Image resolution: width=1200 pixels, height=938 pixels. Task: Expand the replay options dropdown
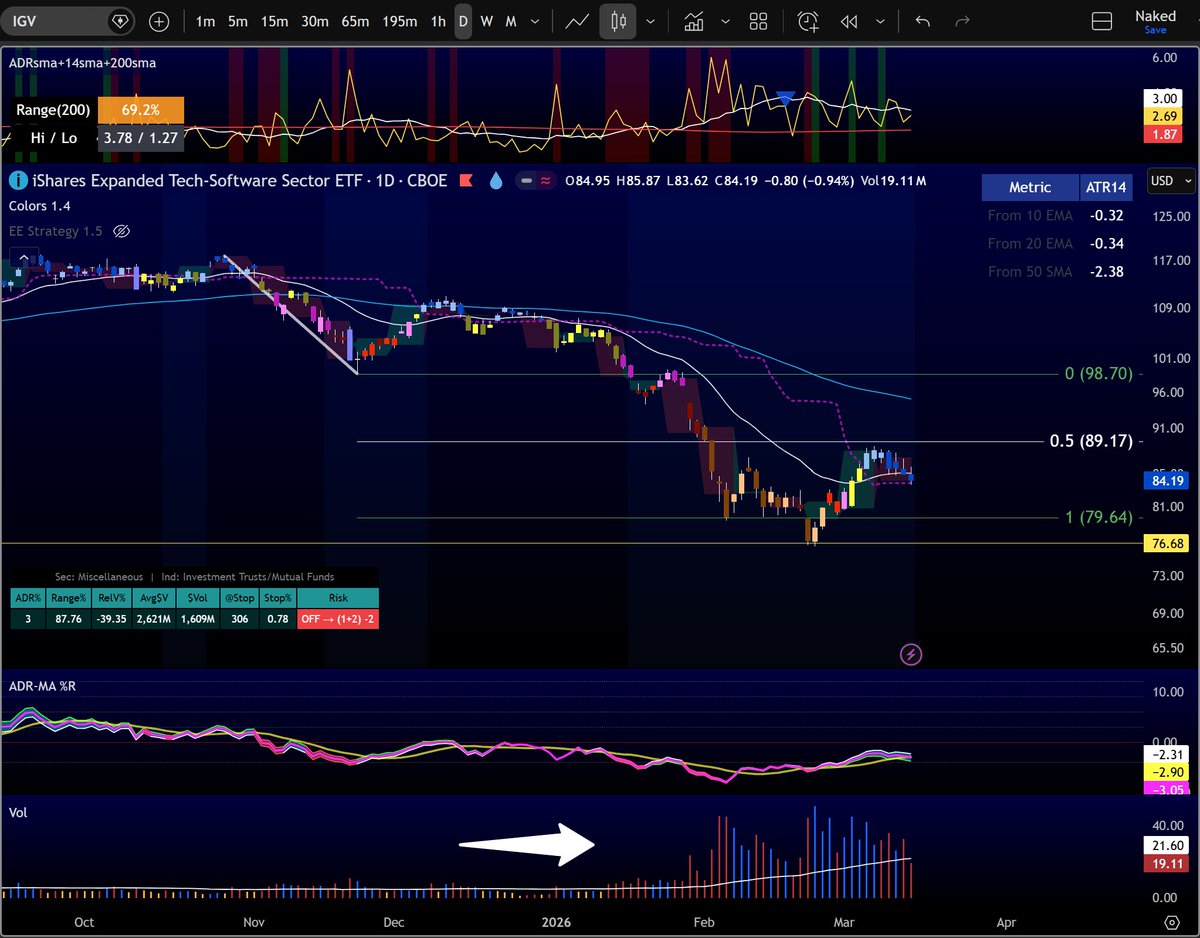878,21
